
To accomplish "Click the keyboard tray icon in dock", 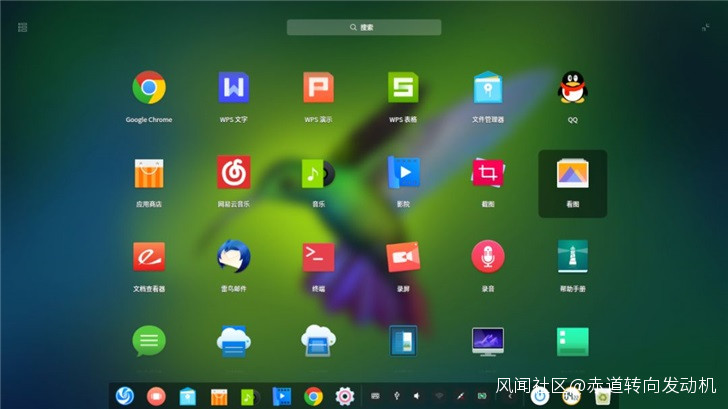I will pyautogui.click(x=375, y=396).
